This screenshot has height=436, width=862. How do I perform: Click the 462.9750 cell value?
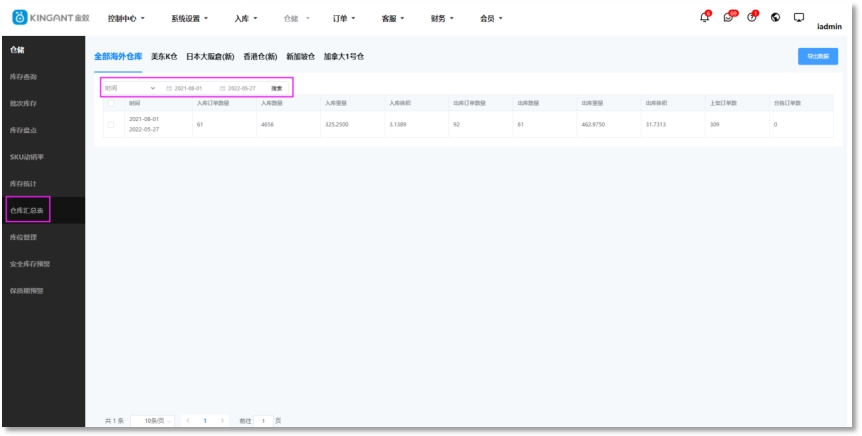point(593,125)
